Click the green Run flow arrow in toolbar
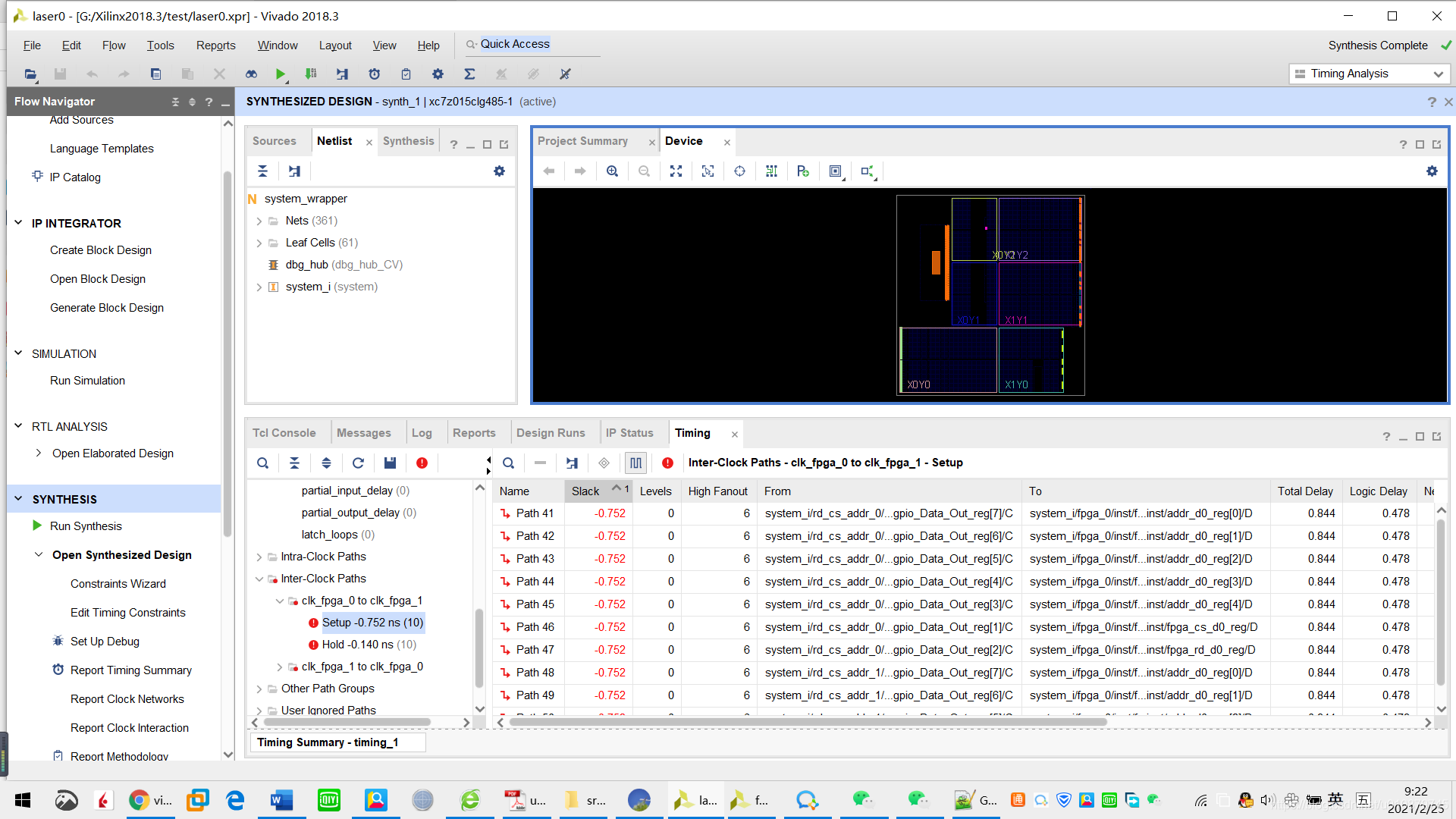1456x819 pixels. pos(281,74)
